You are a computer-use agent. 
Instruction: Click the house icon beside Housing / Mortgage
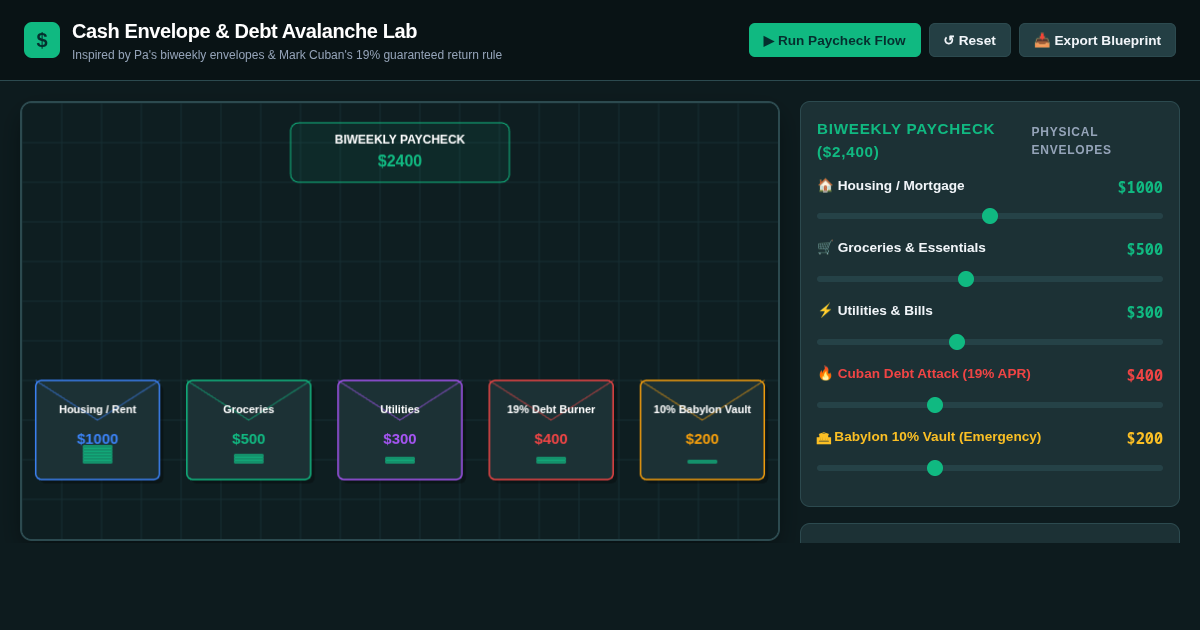click(825, 185)
